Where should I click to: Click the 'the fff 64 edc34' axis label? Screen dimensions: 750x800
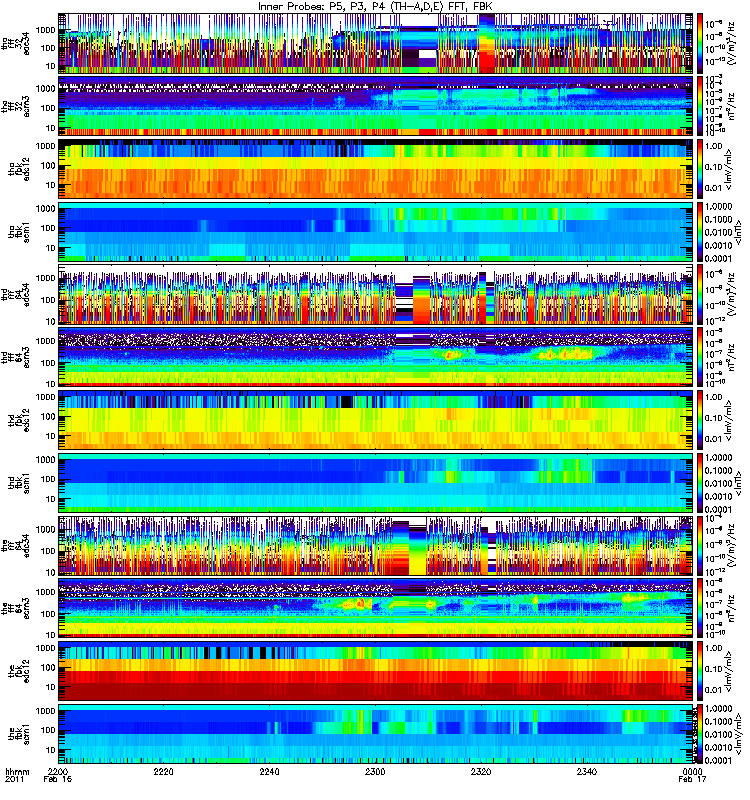[x=15, y=546]
